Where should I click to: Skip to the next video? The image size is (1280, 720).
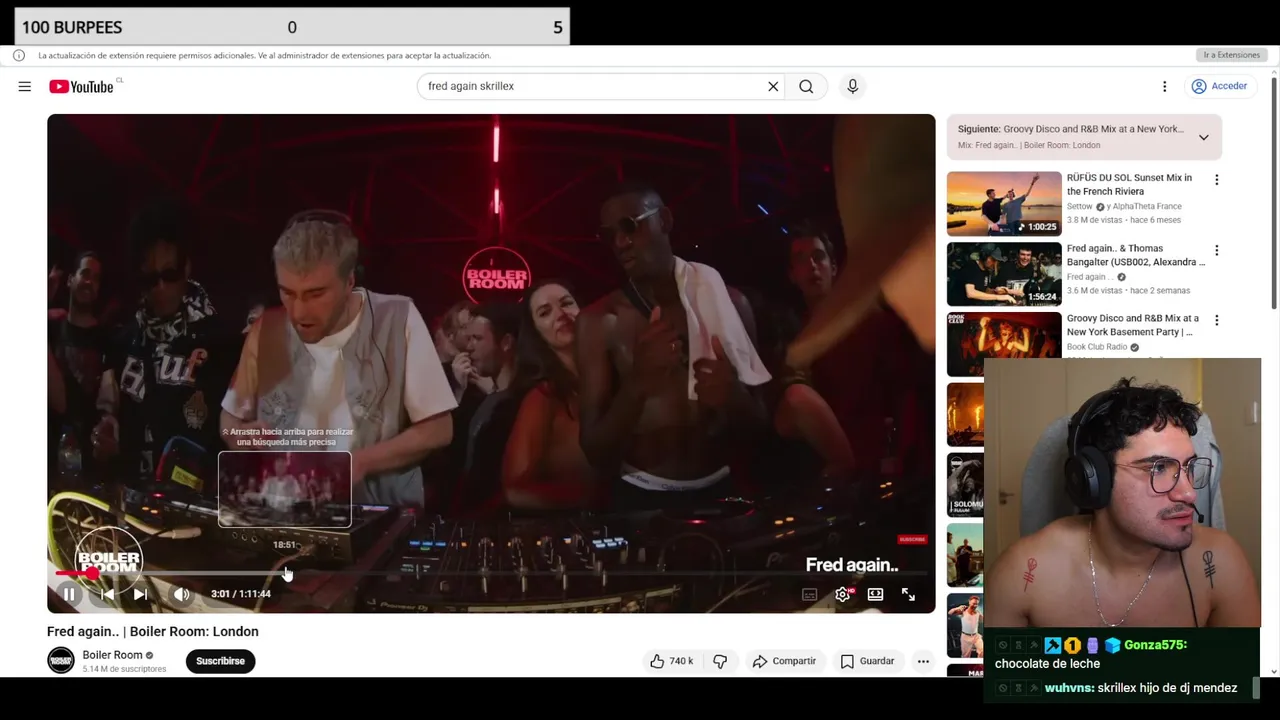(x=140, y=594)
